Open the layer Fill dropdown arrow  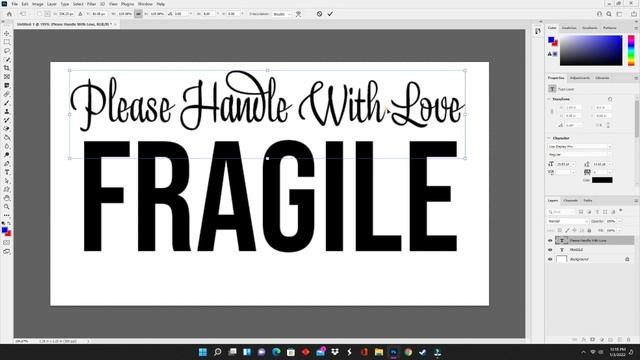pyautogui.click(x=619, y=231)
